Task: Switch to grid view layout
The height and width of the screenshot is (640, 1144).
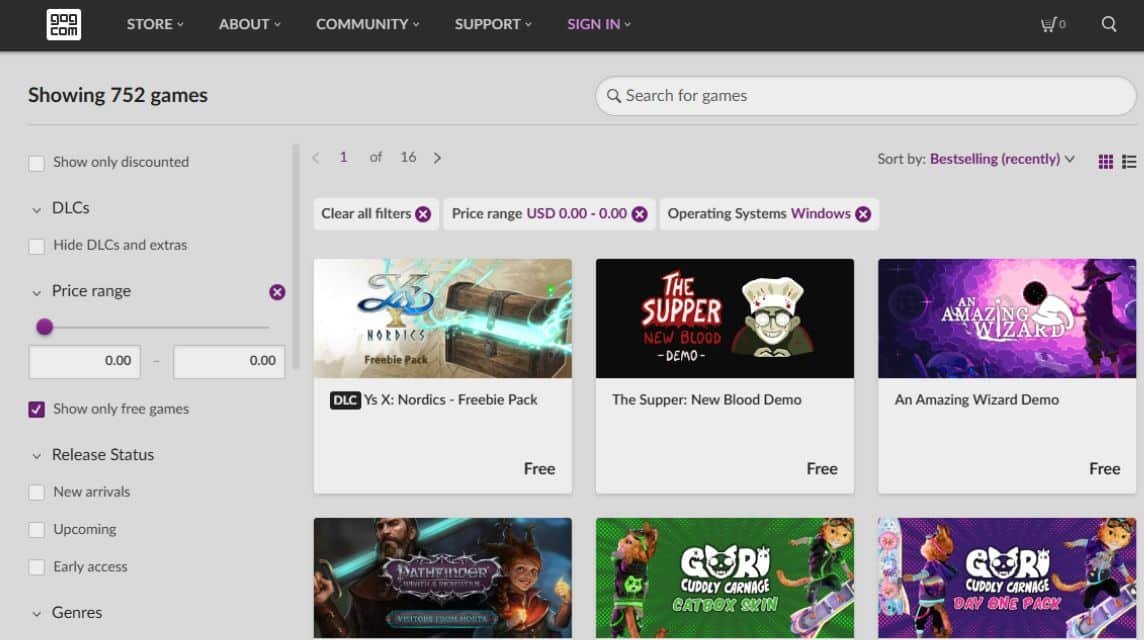Action: tap(1105, 160)
